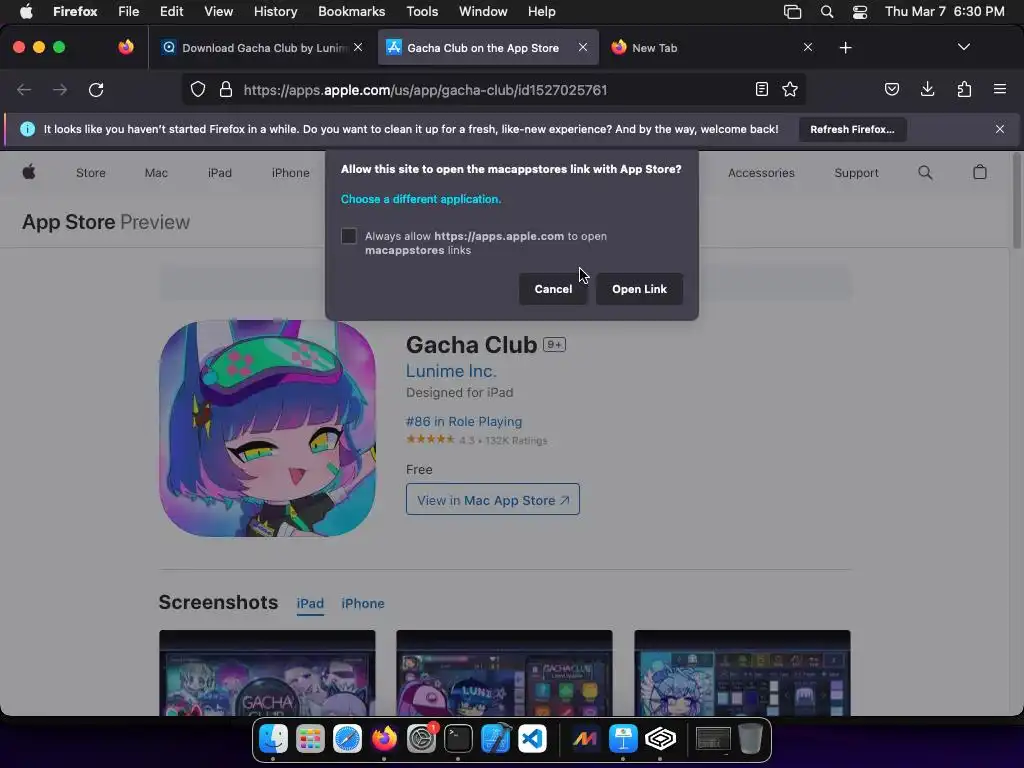Open Firefox hamburger application menu
The image size is (1024, 768).
1000,89
